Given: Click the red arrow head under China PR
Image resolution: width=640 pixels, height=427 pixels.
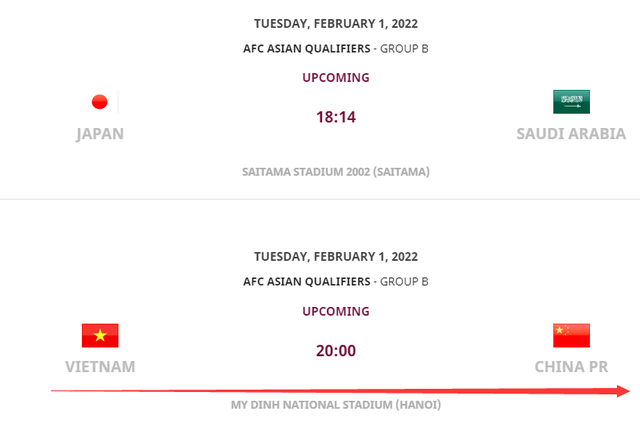Looking at the screenshot, I should coord(622,391).
